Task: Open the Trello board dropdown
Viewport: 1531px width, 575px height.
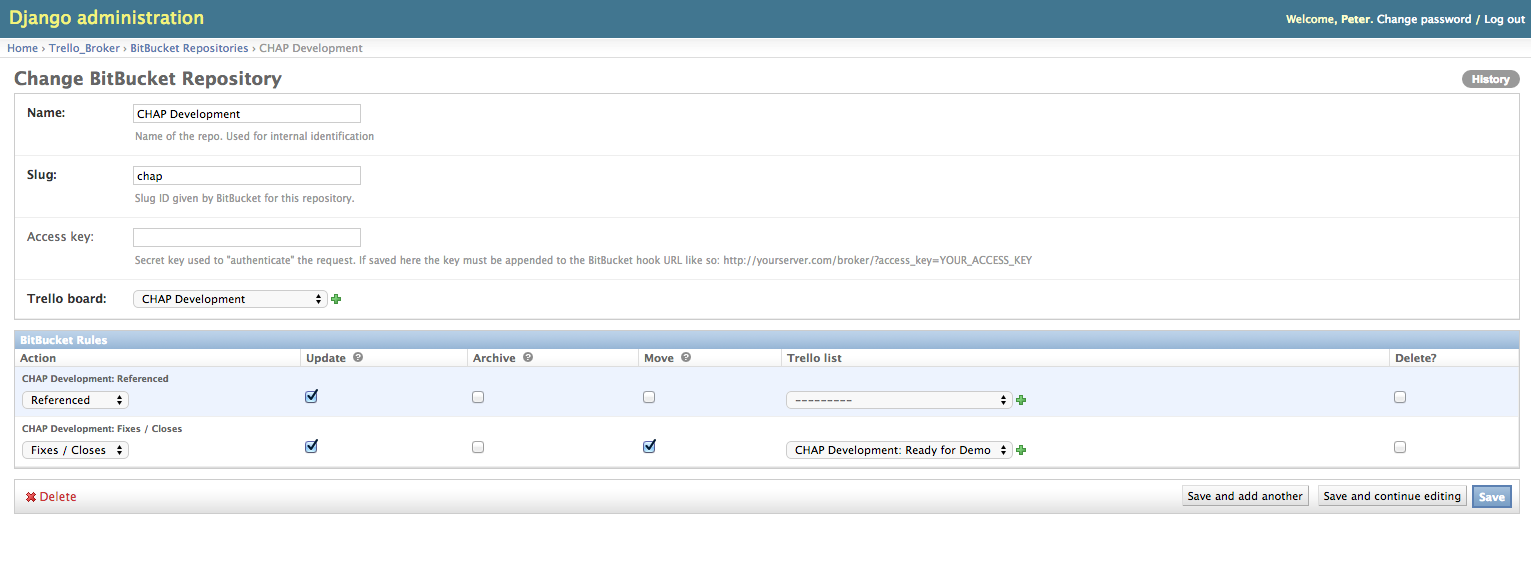Action: 230,299
